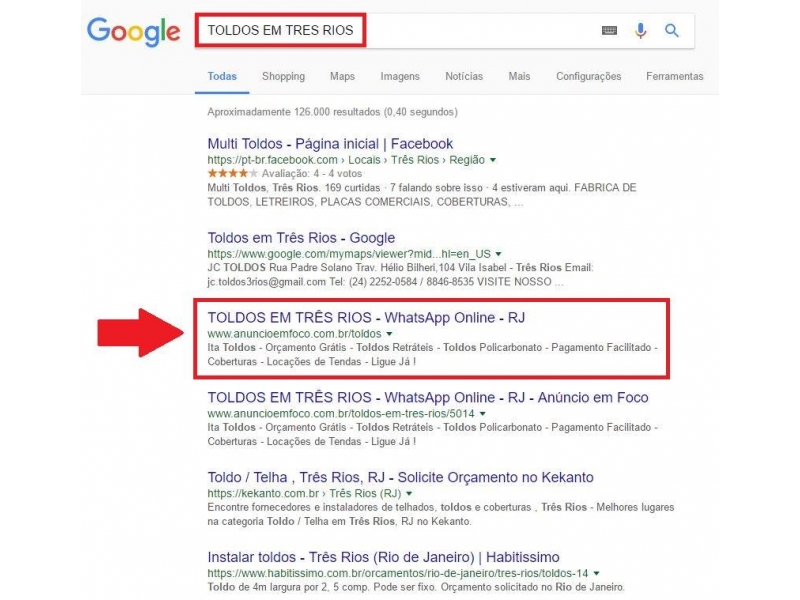Click the toldos-em-tres-rios/5014 URL text
The image size is (800, 600).
coord(341,413)
